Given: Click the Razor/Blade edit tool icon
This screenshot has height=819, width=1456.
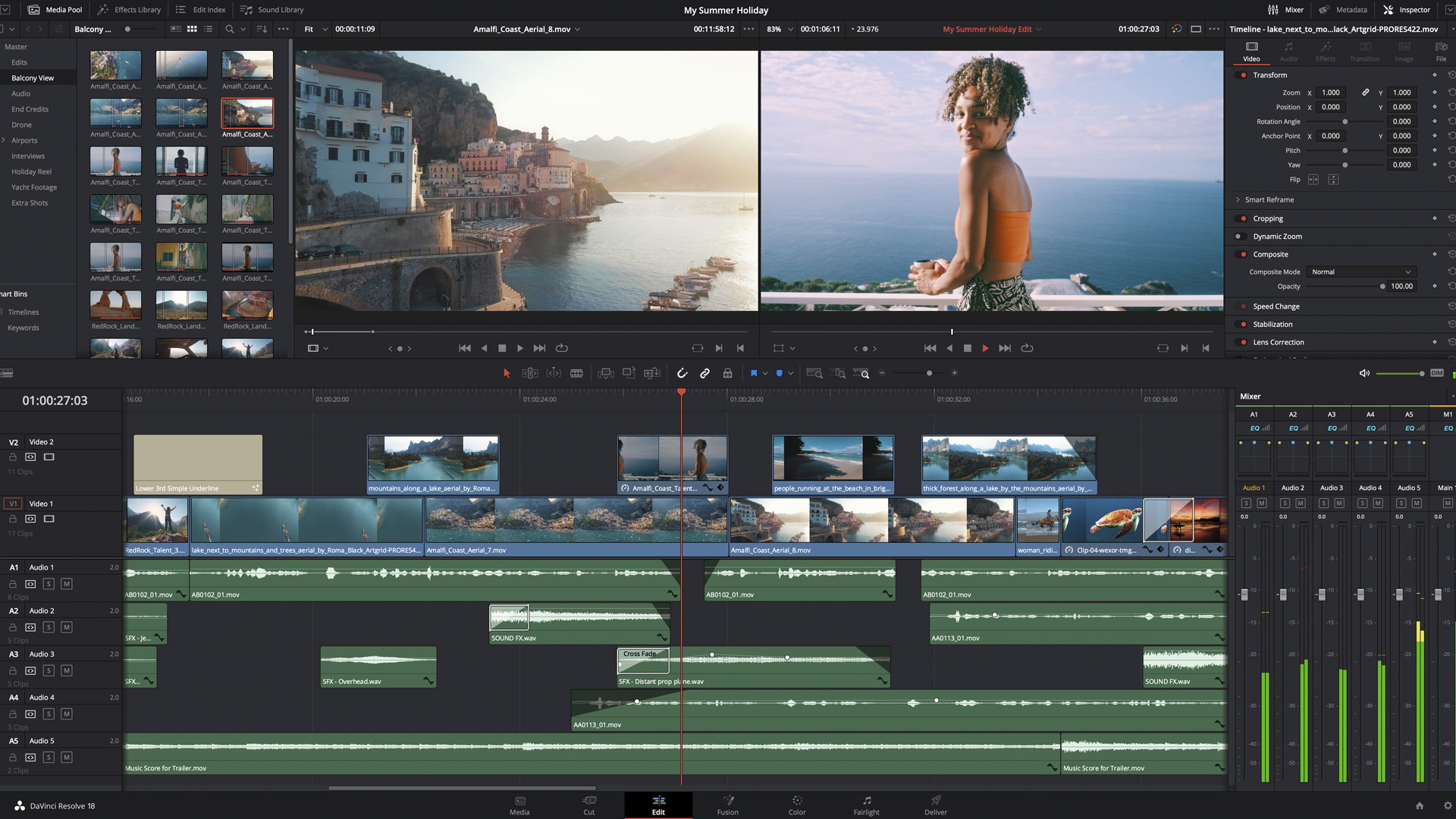Looking at the screenshot, I should click(577, 373).
